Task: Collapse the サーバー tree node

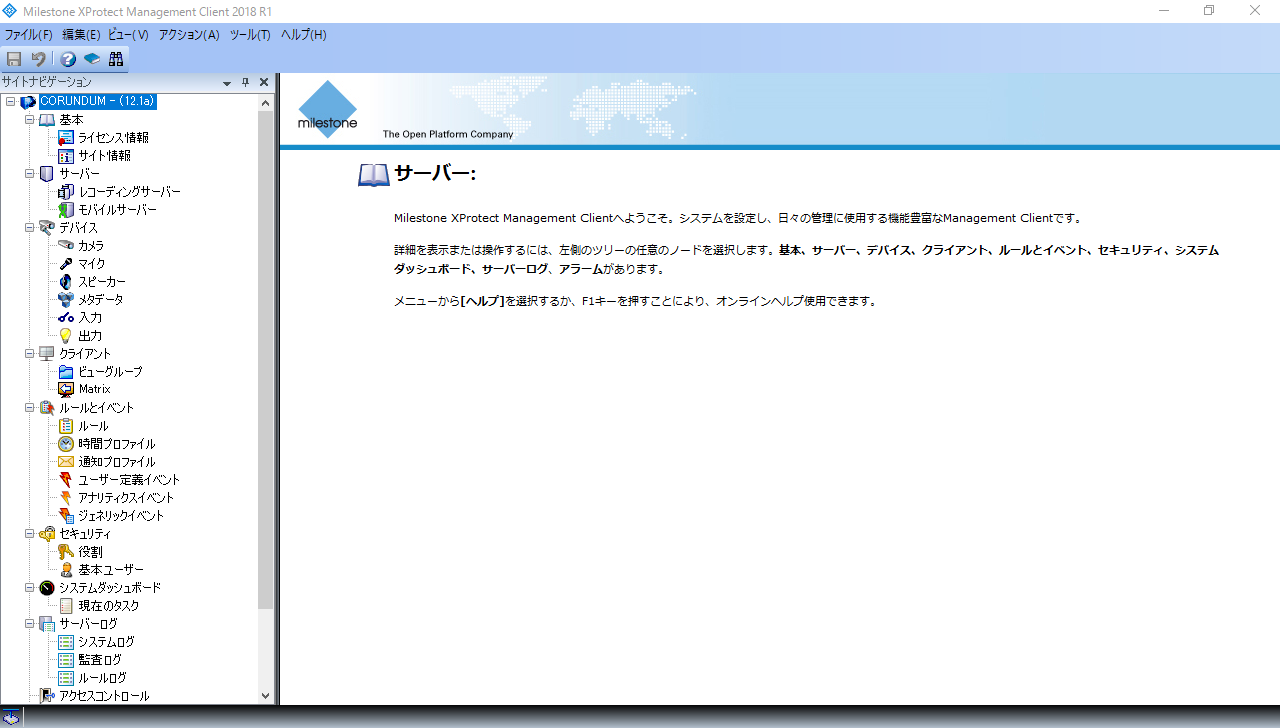Action: click(x=29, y=174)
